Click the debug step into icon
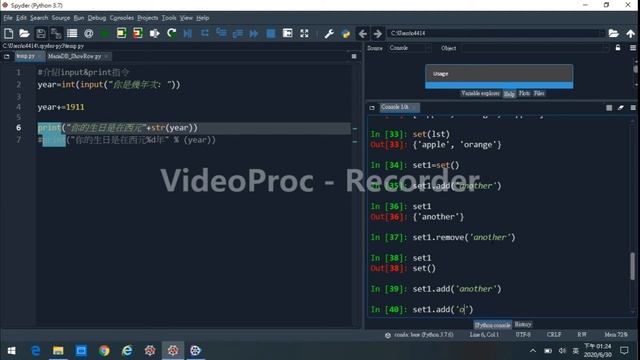Image resolution: width=640 pixels, height=360 pixels. (x=221, y=33)
